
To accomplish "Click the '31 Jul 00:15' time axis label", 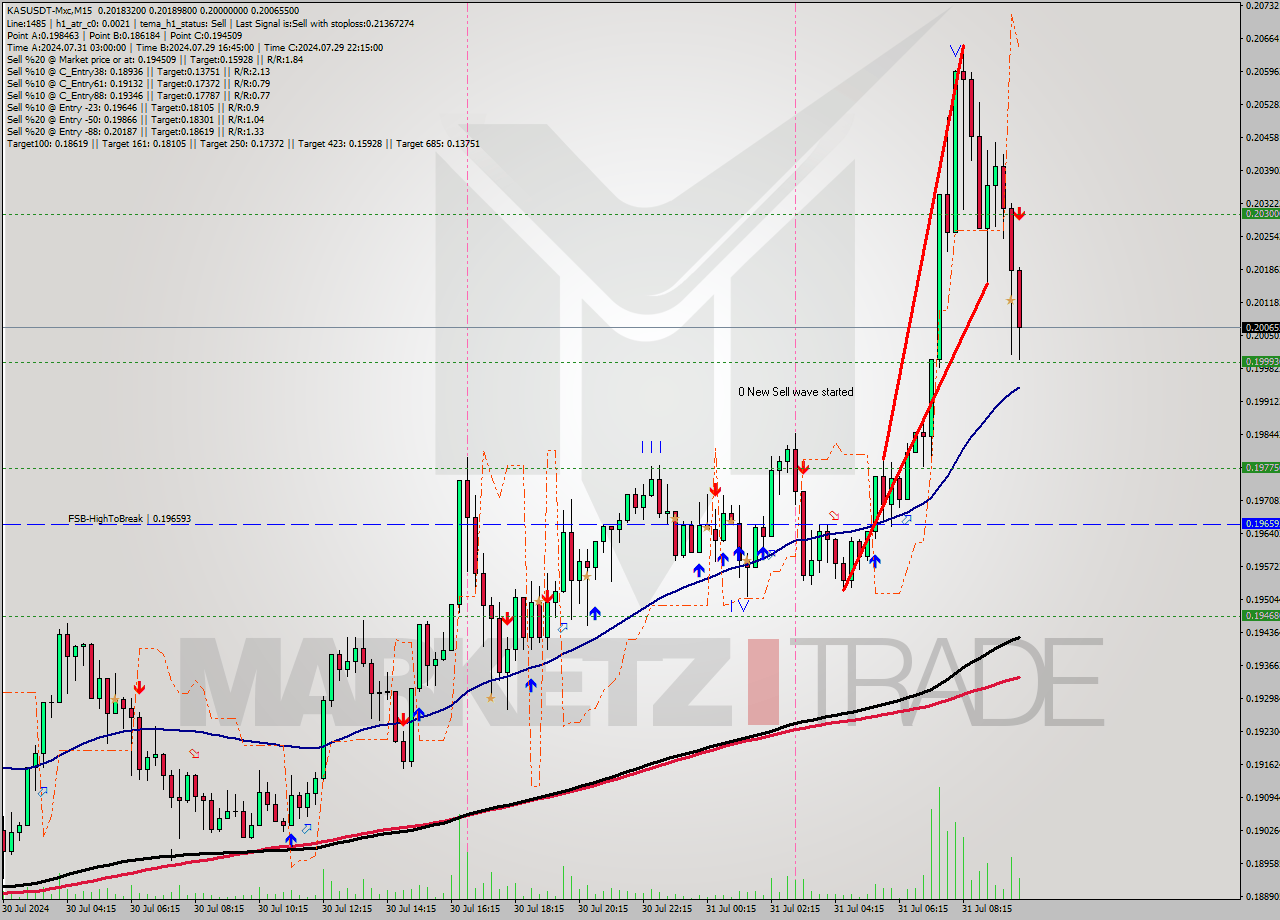I will (x=731, y=910).
